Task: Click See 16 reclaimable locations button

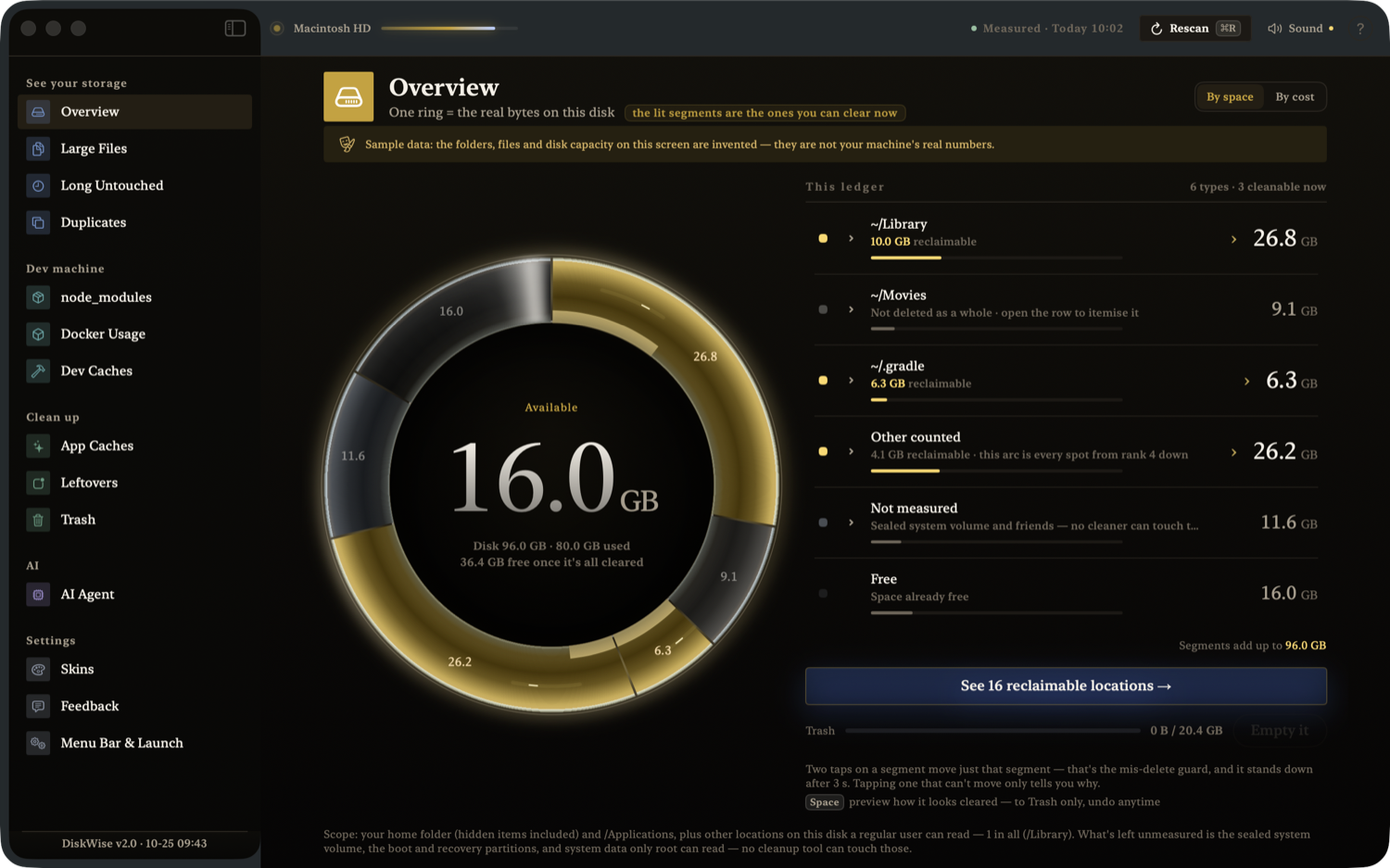Action: pyautogui.click(x=1066, y=686)
